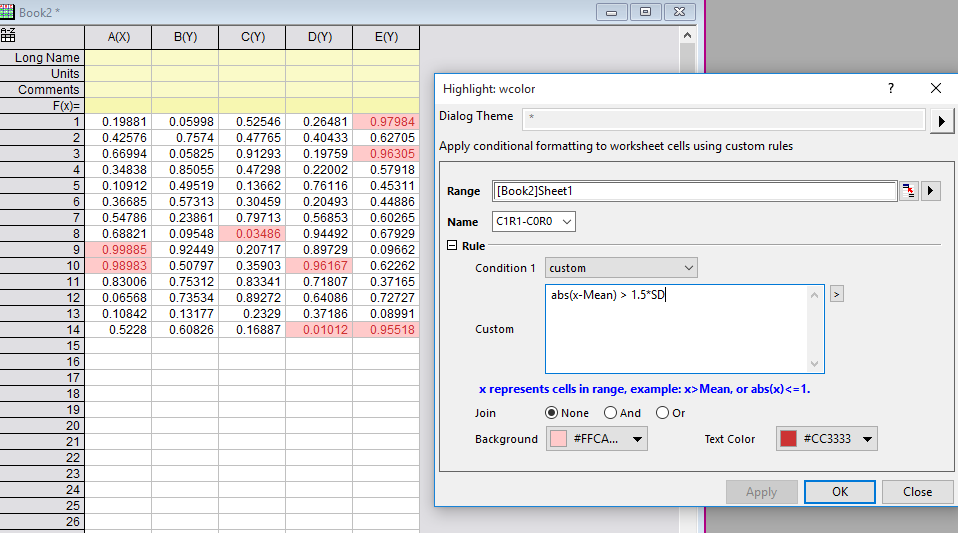The width and height of the screenshot is (958, 533).
Task: Select column header E(Y)
Action: click(386, 37)
